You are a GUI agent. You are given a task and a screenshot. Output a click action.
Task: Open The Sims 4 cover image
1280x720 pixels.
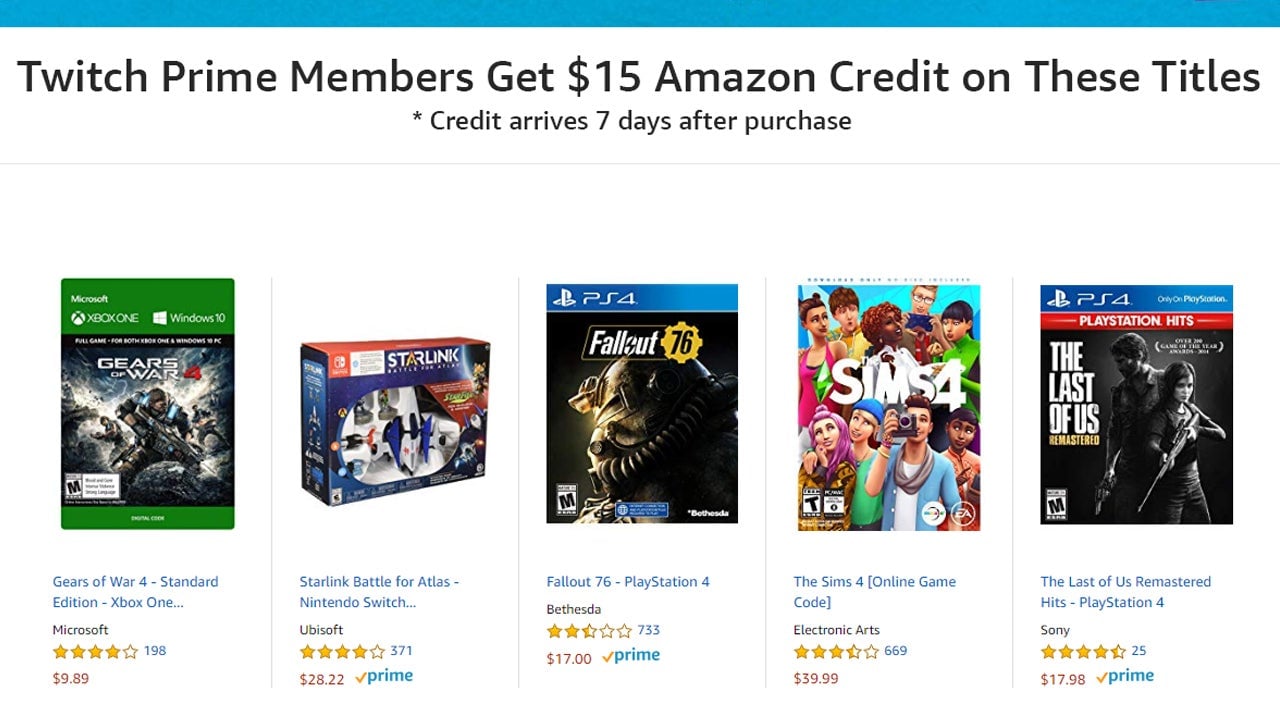889,407
